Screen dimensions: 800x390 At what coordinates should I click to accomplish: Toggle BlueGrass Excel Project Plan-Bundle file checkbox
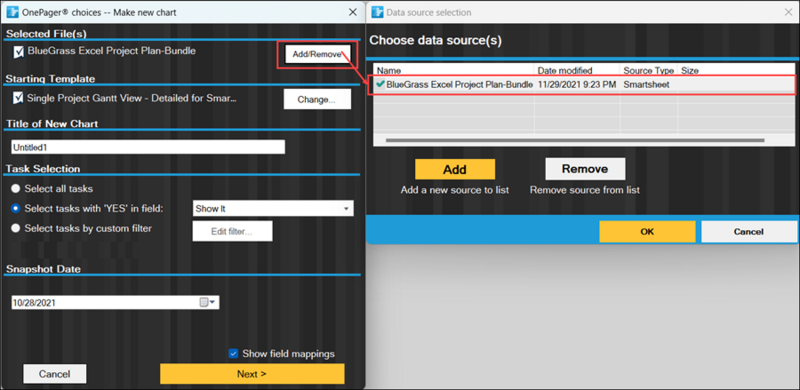point(19,52)
